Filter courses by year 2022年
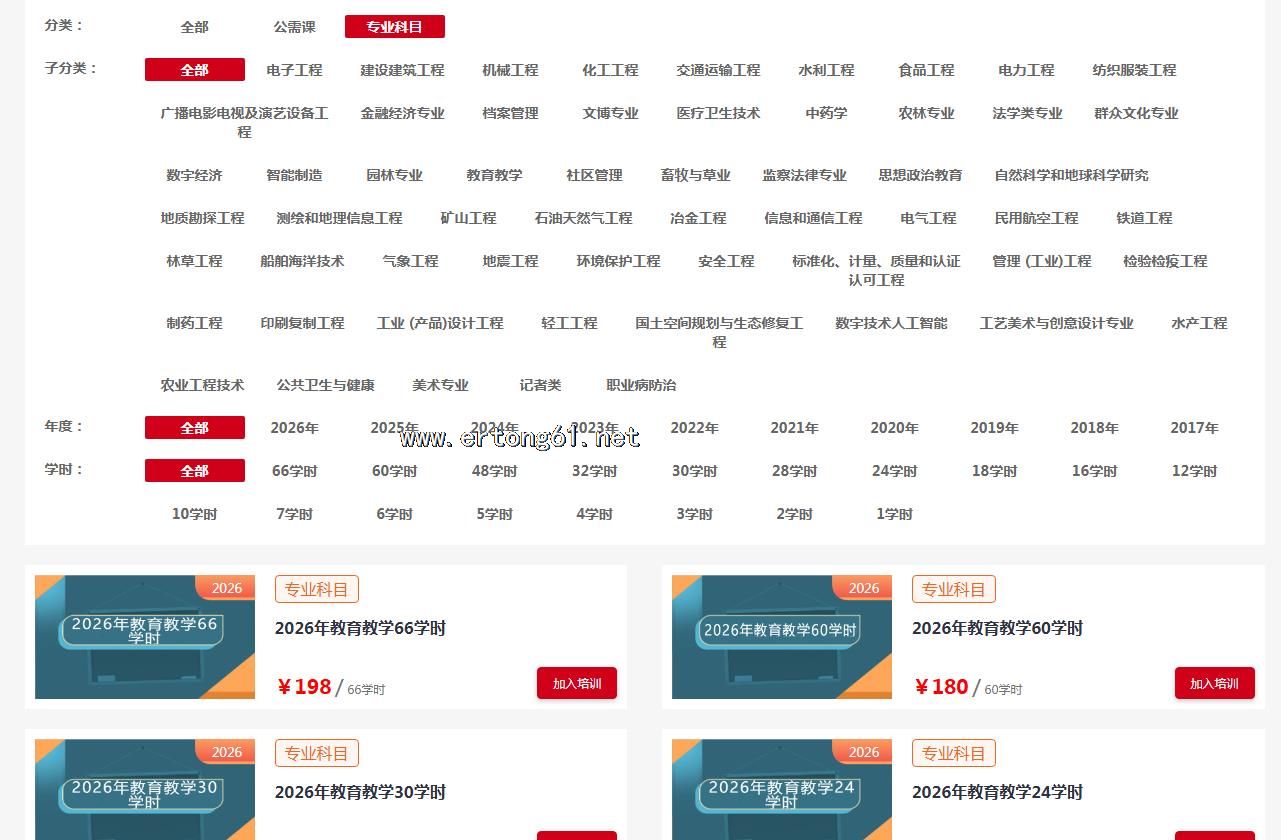This screenshot has width=1281, height=840. click(694, 428)
